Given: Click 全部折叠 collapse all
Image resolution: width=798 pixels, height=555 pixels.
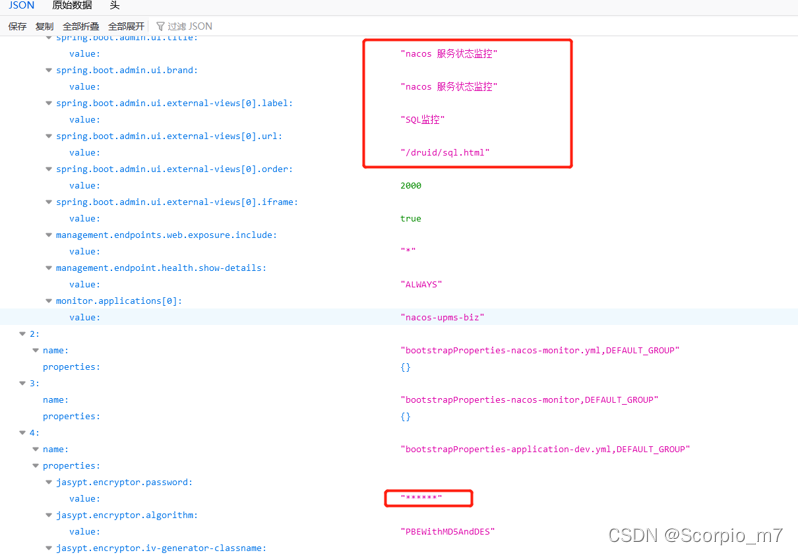Looking at the screenshot, I should 81,26.
